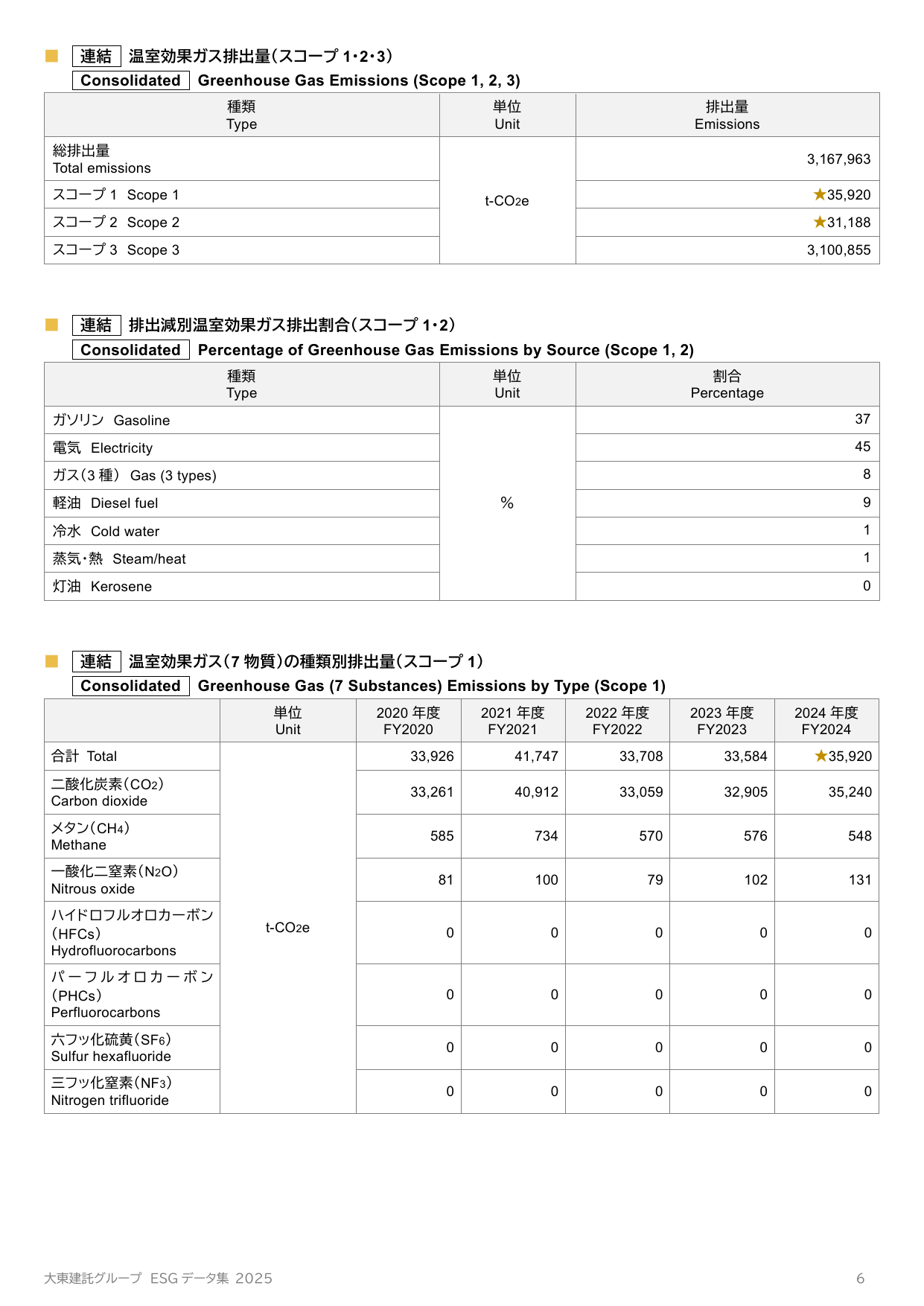Click the Gas (3 types) percentage value 8
The height and width of the screenshot is (1306, 924).
click(x=867, y=474)
